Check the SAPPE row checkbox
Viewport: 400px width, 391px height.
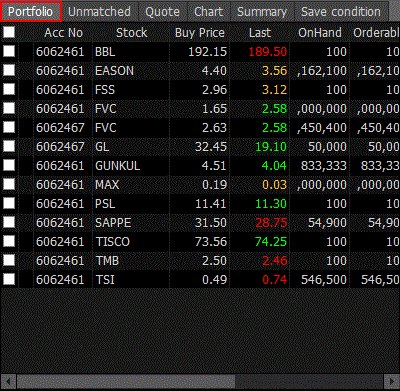click(x=9, y=222)
